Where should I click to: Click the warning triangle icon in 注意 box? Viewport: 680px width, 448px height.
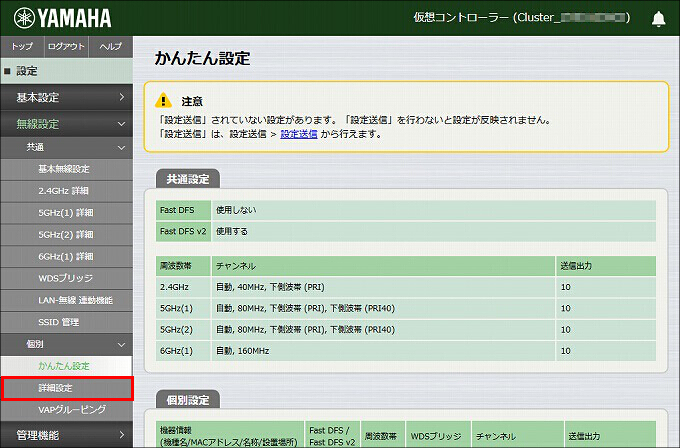tap(163, 100)
